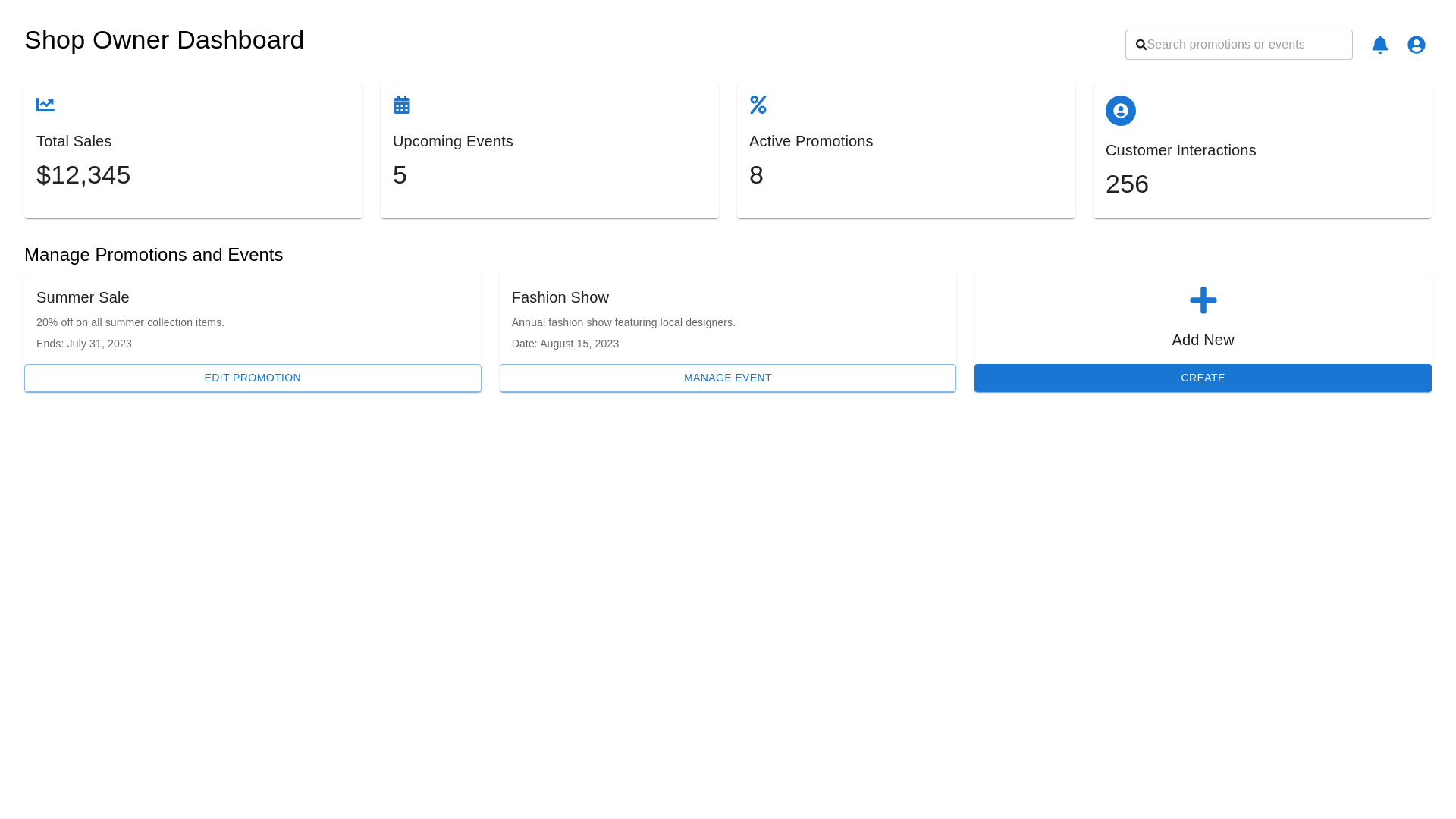
Task: Click the Customer Interactions avatar icon
Action: pyautogui.click(x=1120, y=111)
